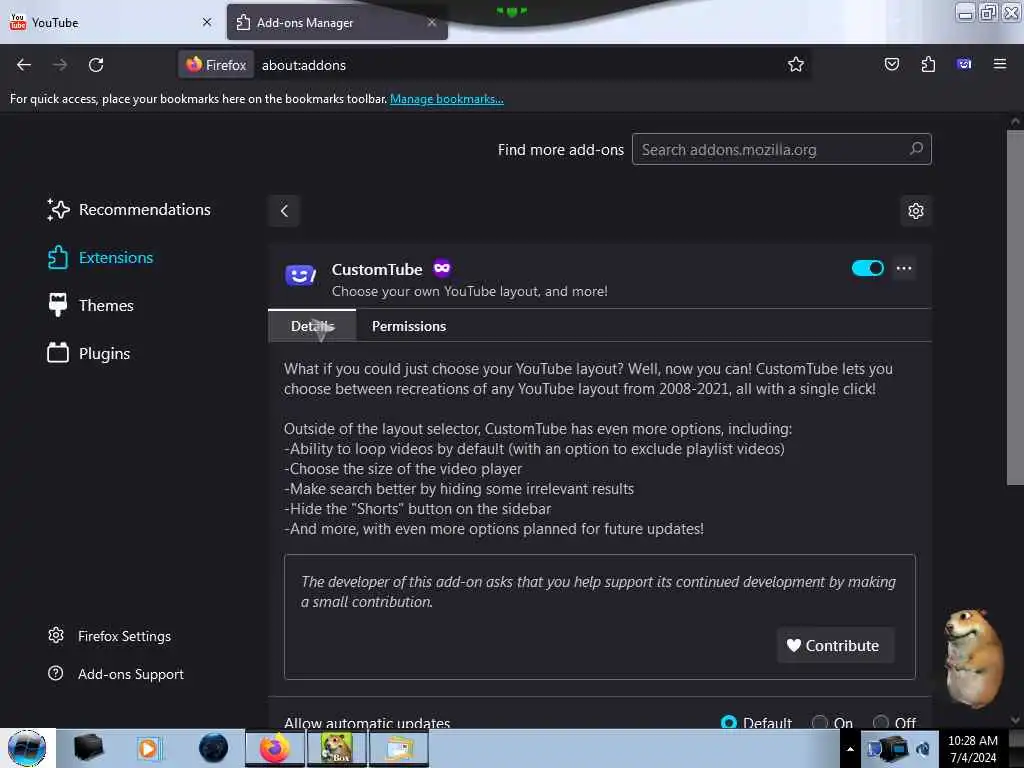Open the Recommendations section
Screen dimensions: 1024x768
(x=129, y=210)
